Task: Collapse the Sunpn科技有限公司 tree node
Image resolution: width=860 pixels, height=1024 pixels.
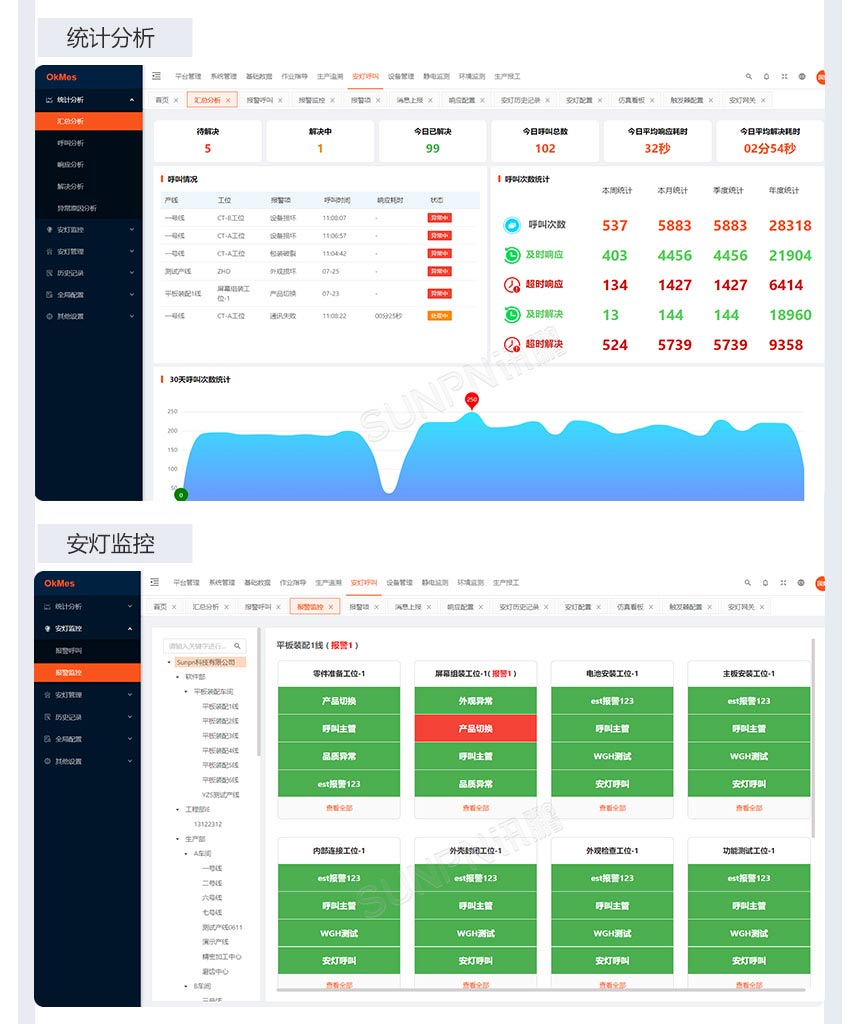Action: click(169, 662)
